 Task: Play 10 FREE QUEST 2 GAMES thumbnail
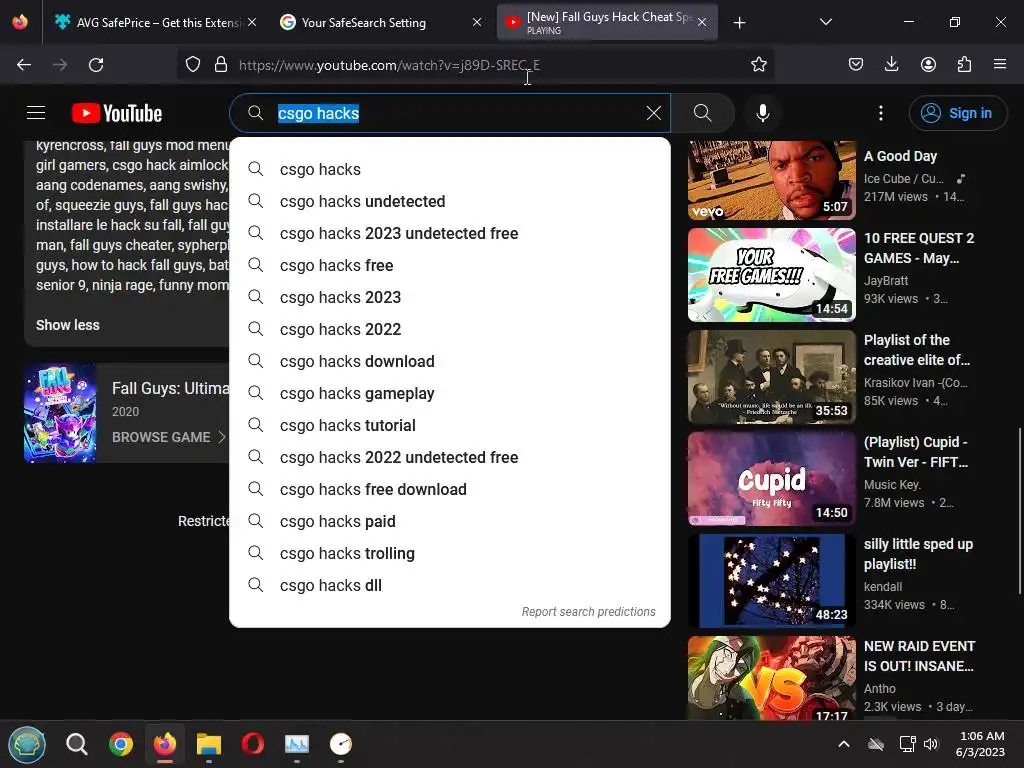[772, 275]
